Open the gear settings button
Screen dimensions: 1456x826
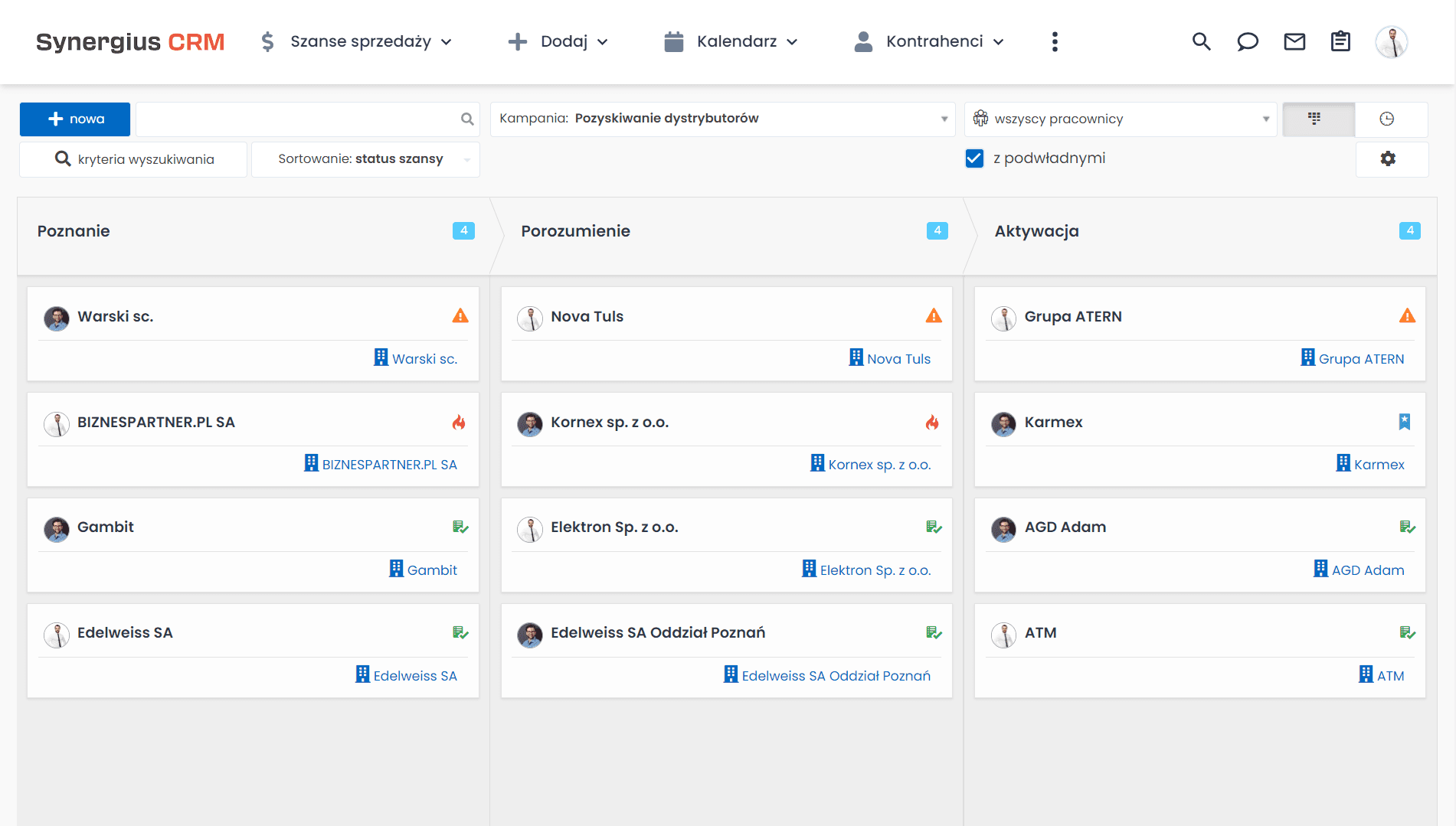1388,159
